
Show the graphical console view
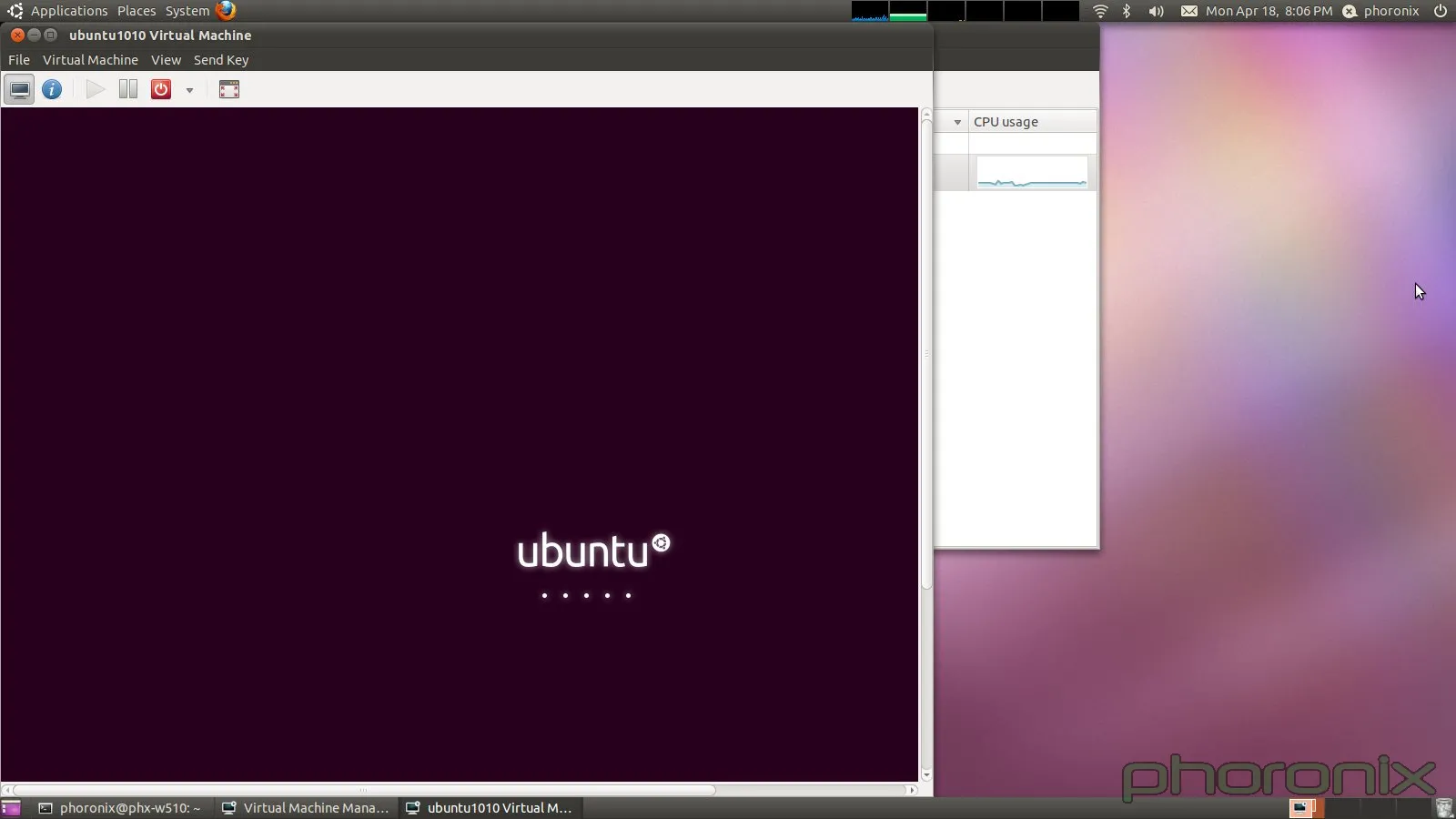pyautogui.click(x=19, y=89)
